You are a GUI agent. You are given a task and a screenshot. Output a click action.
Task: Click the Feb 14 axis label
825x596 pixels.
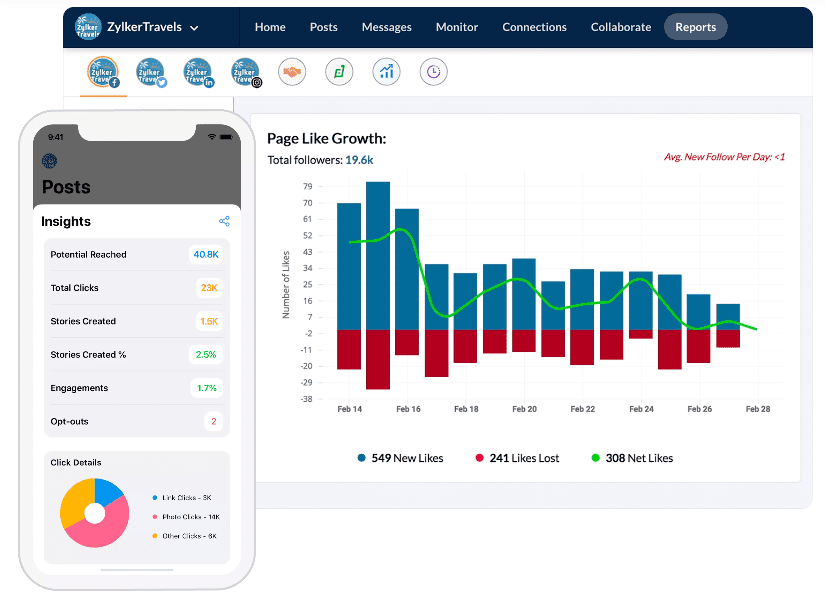[349, 409]
